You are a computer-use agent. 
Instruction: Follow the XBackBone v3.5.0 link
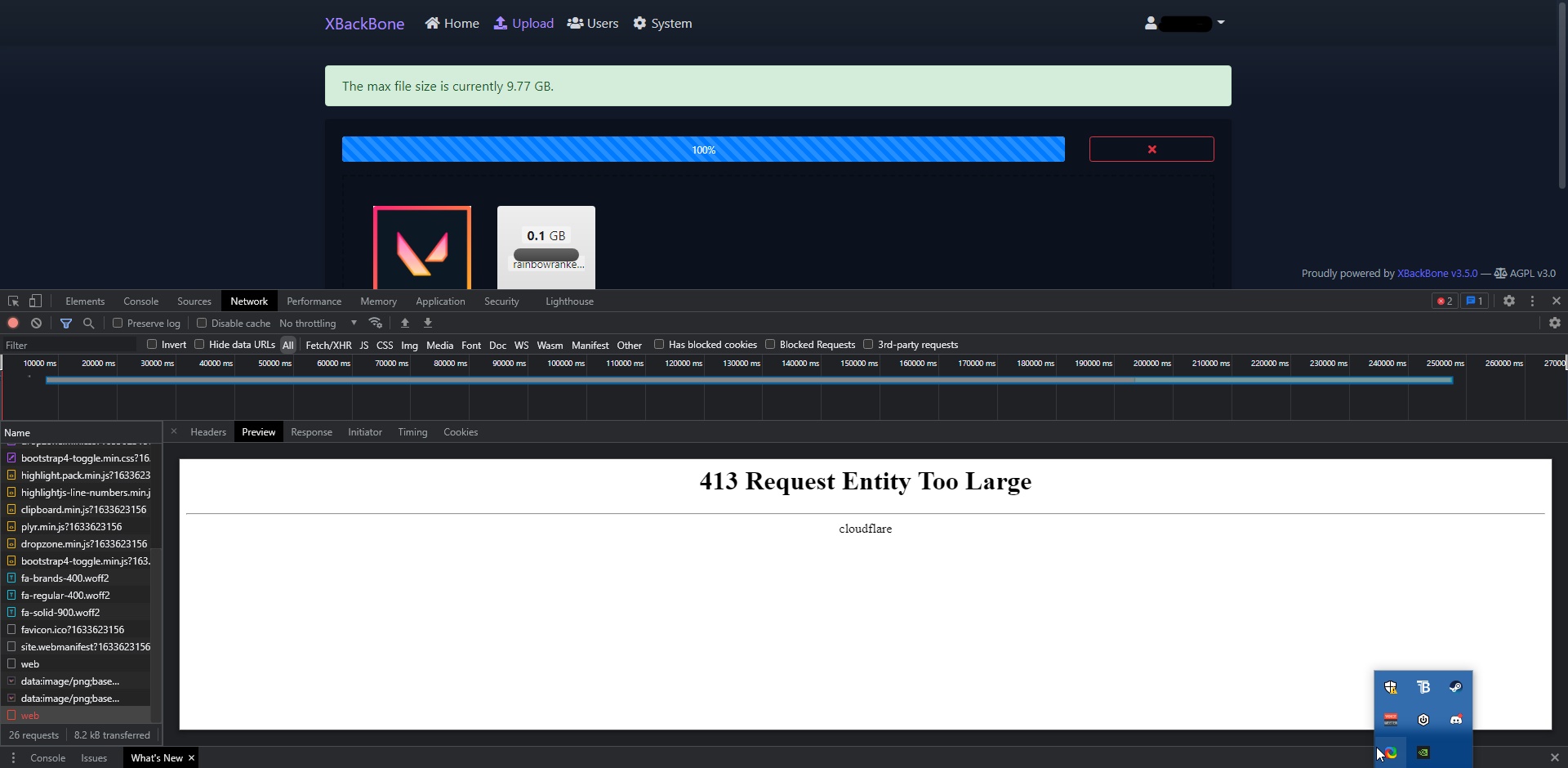click(1437, 273)
